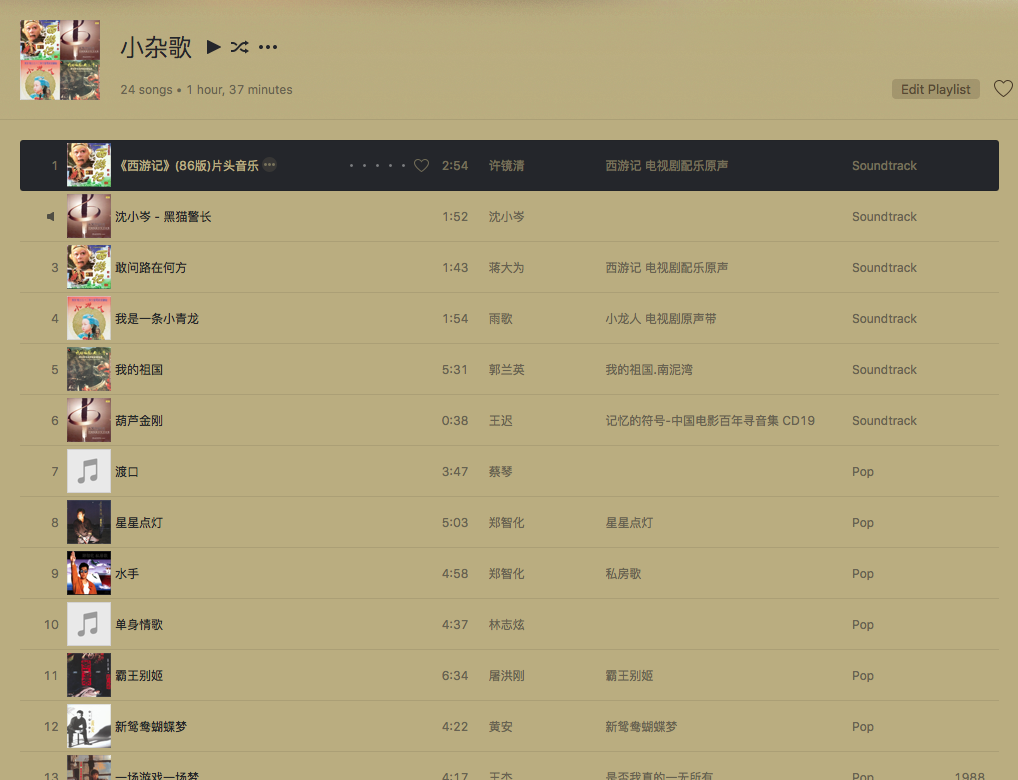This screenshot has height=780, width=1018.
Task: Click album artwork for 水手
Action: click(x=89, y=574)
